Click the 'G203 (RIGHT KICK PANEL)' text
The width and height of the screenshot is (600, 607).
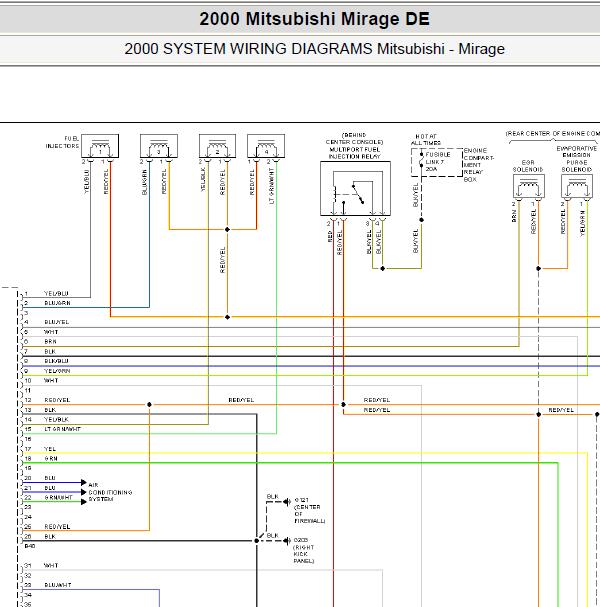click(x=304, y=550)
